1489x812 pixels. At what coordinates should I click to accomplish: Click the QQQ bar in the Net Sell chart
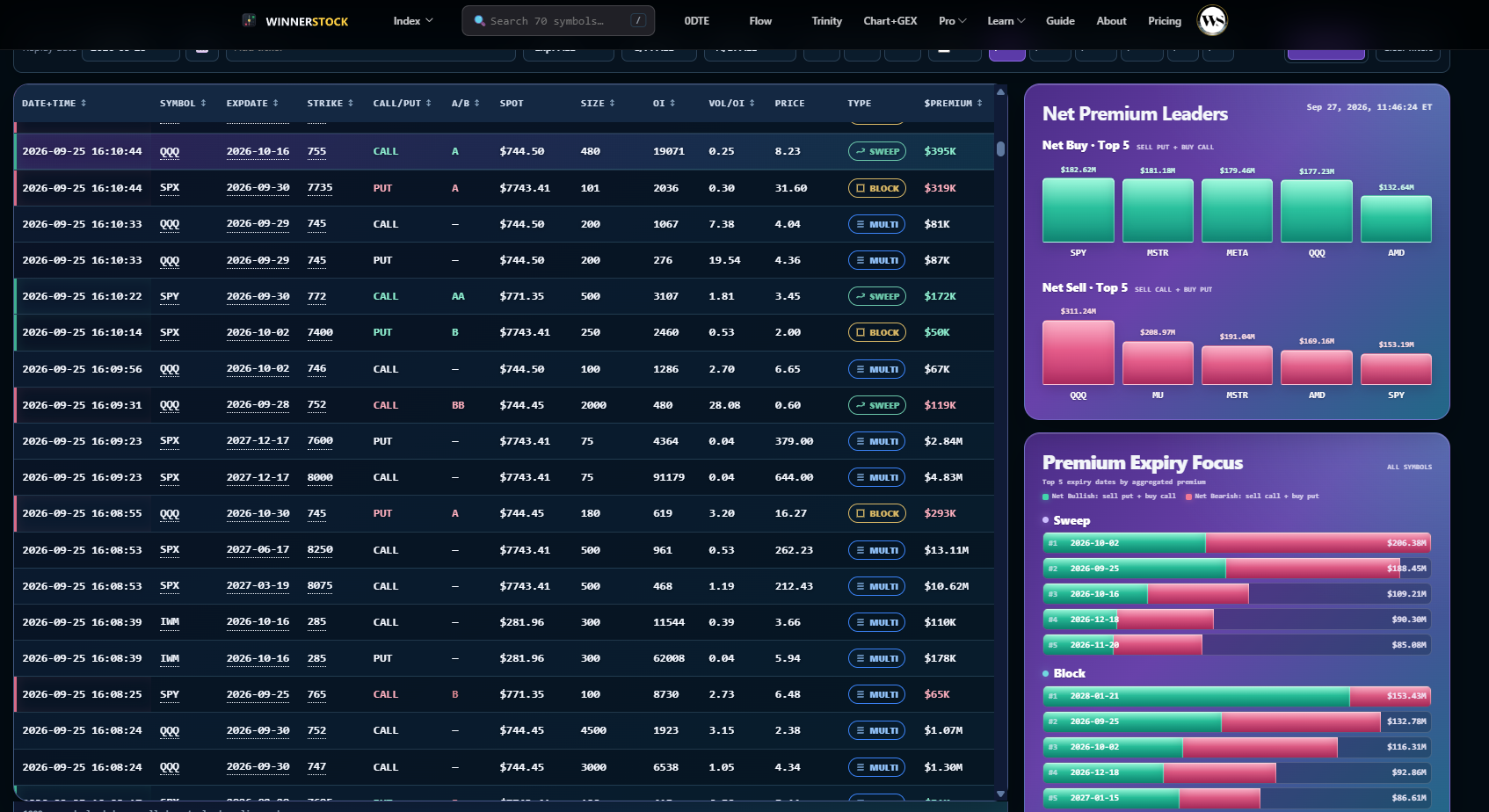[x=1079, y=352]
